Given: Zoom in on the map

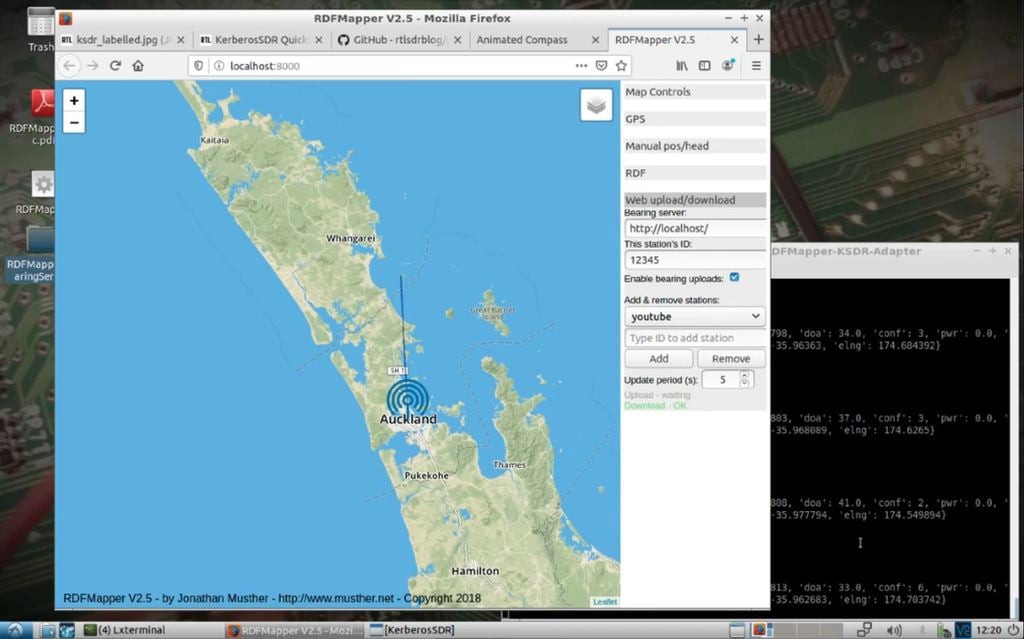Looking at the screenshot, I should pos(74,101).
